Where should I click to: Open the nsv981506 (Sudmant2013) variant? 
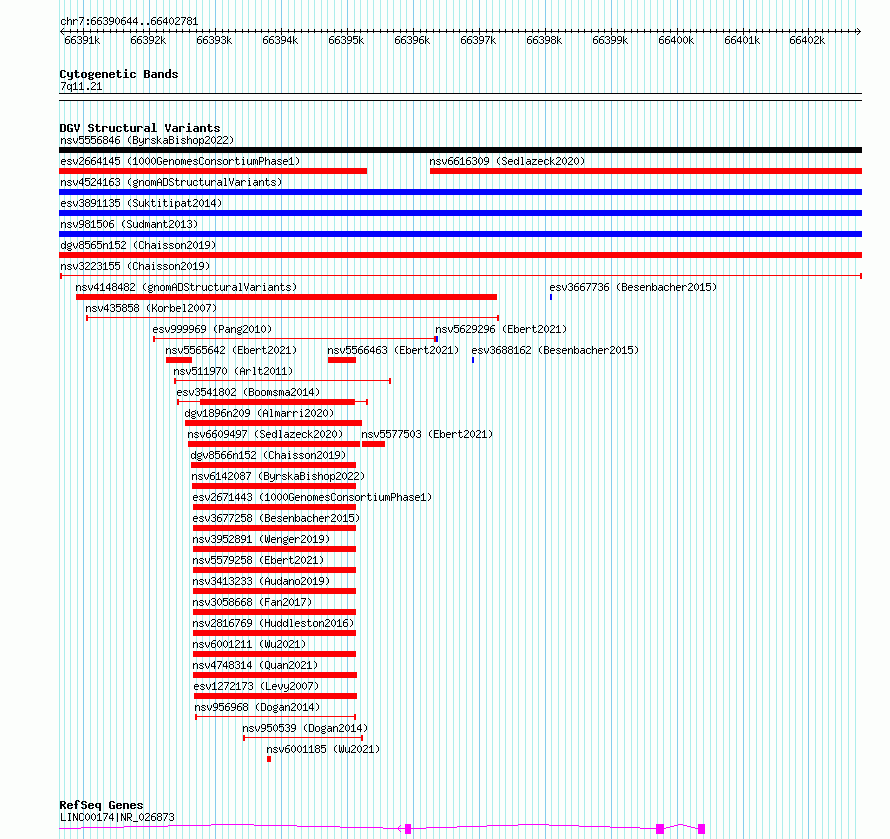click(129, 224)
